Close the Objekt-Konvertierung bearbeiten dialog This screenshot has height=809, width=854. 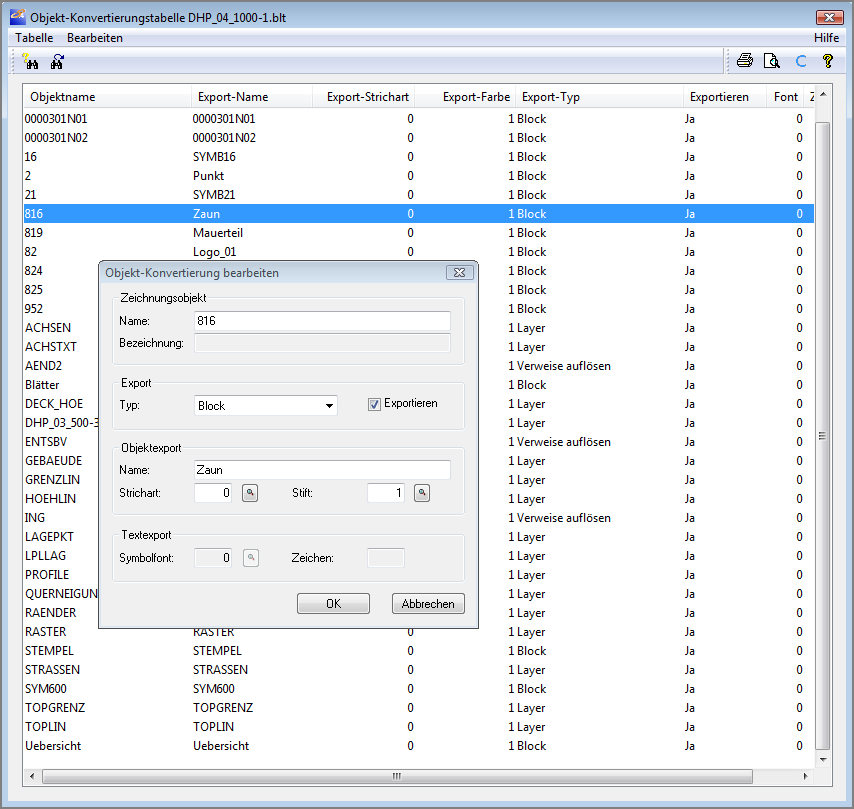pyautogui.click(x=459, y=272)
